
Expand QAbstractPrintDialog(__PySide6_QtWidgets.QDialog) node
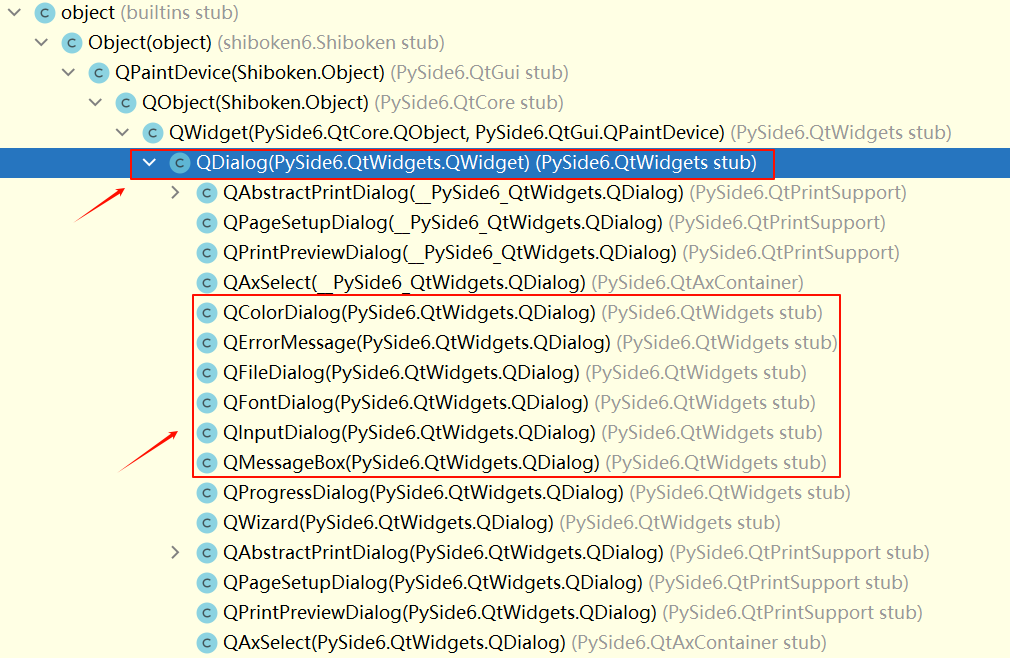tap(175, 193)
